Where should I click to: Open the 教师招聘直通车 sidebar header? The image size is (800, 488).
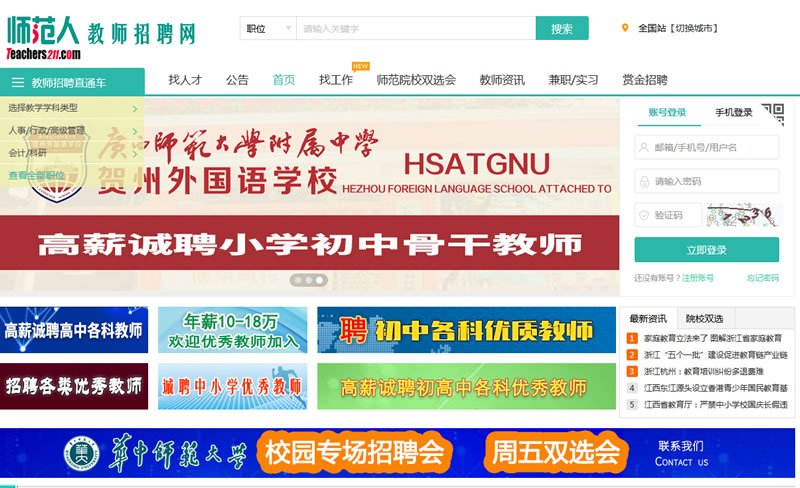[x=72, y=82]
